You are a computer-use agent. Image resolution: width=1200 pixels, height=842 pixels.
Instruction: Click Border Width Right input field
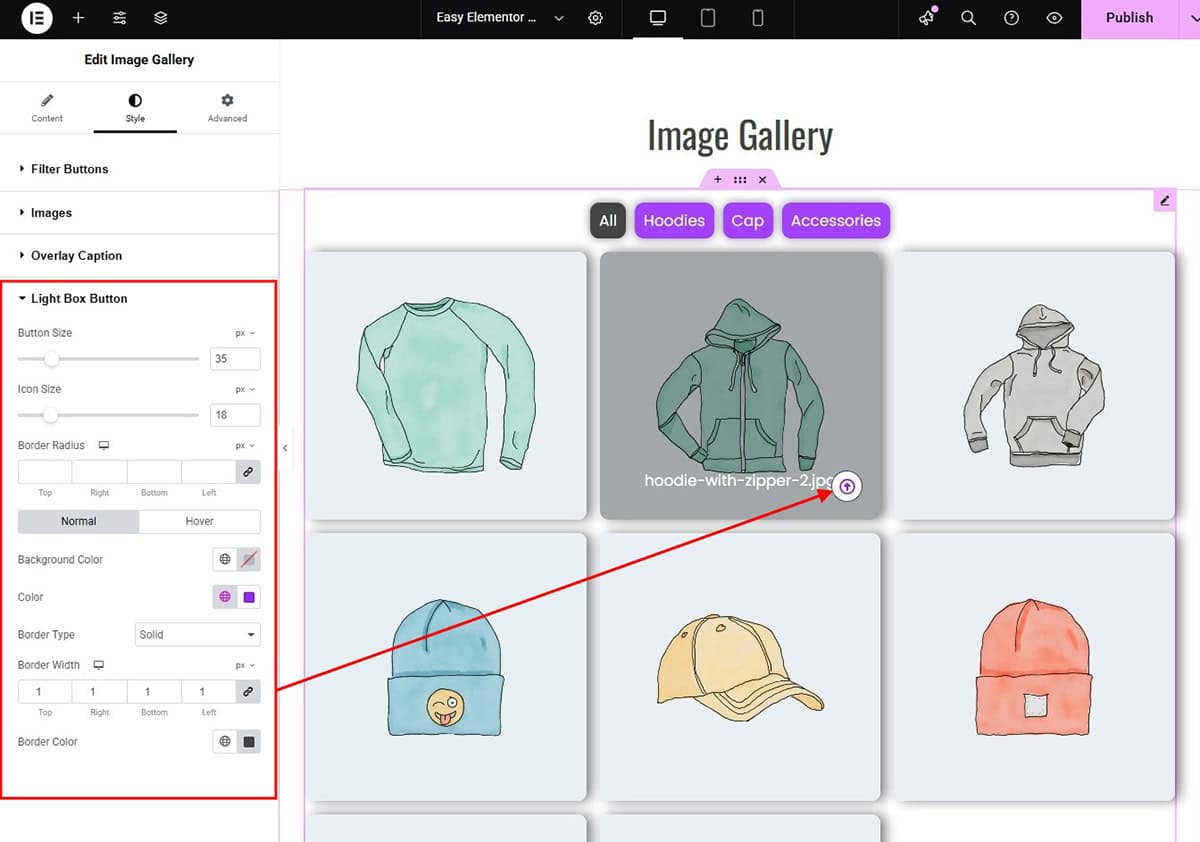tap(99, 691)
